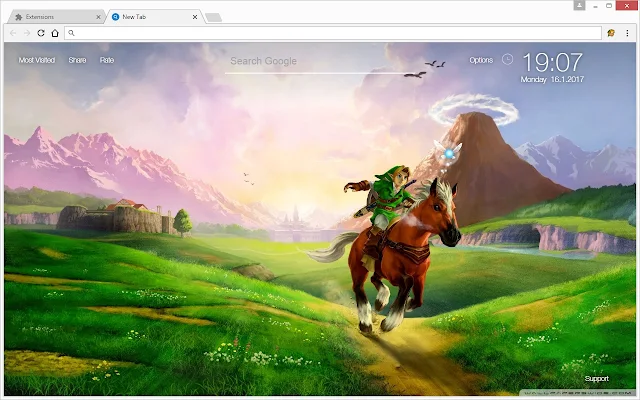Screen dimensions: 640x400
Task: Click the magnifier icon in address bar
Action: tap(71, 33)
